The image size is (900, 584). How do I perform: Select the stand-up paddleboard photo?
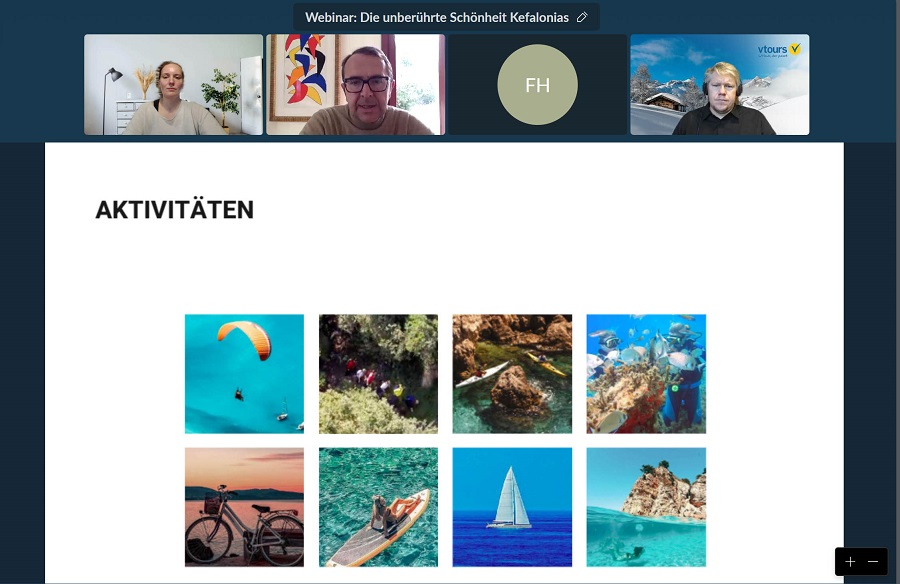(x=378, y=507)
